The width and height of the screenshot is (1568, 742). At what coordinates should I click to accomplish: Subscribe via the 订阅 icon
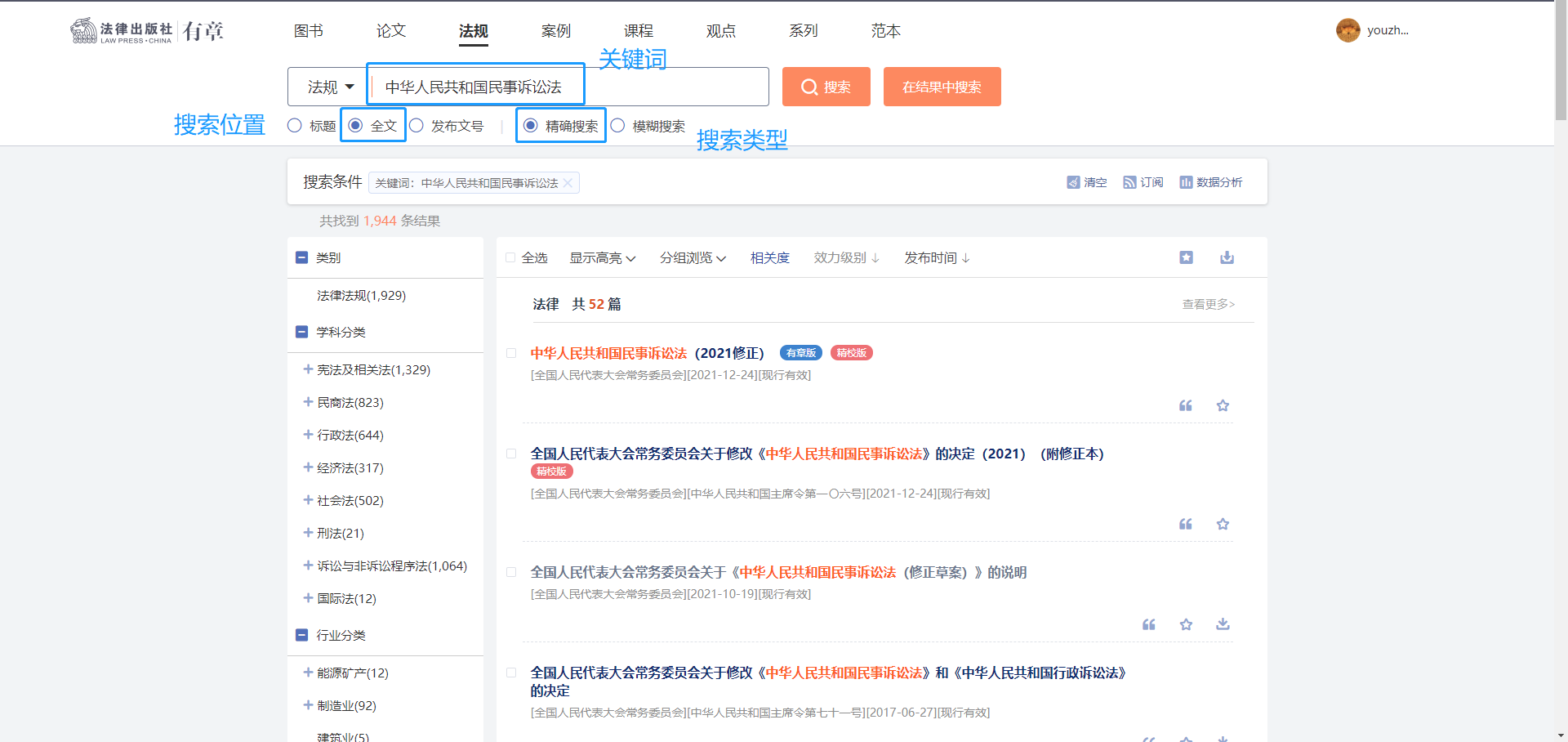pyautogui.click(x=1143, y=182)
